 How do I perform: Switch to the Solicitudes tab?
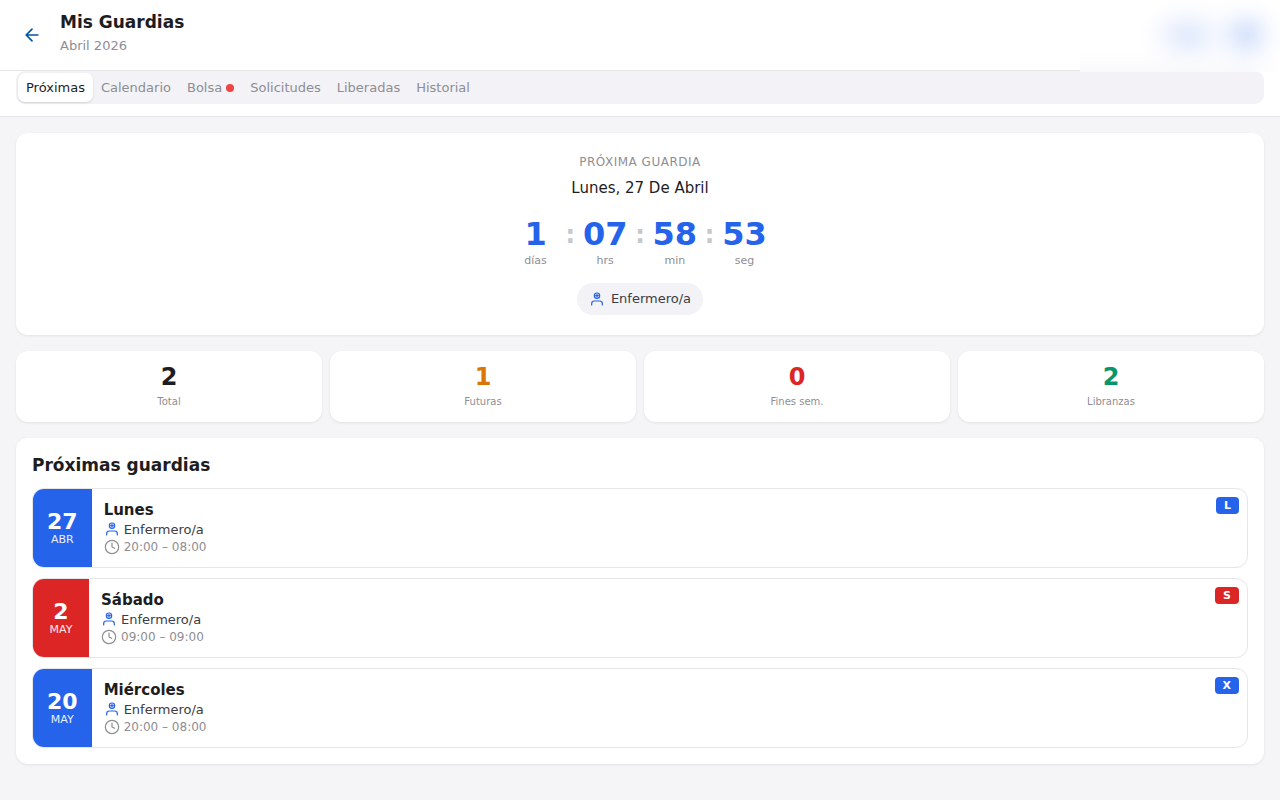point(285,88)
